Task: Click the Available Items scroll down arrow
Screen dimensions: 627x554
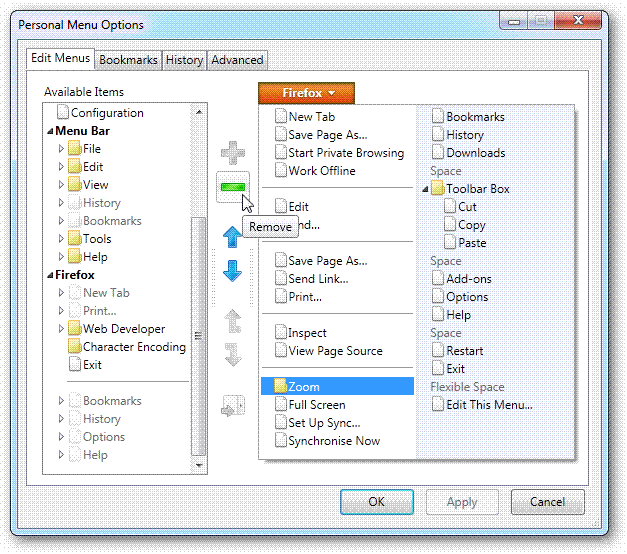Action: click(x=199, y=465)
